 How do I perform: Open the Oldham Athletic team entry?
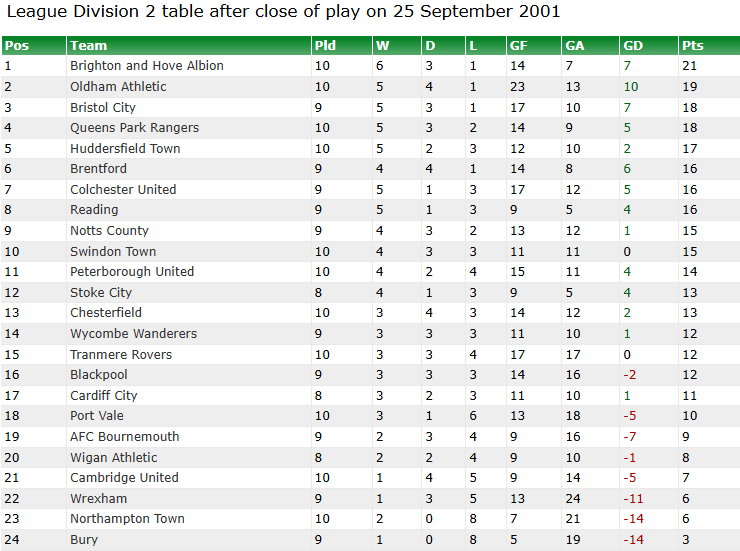[x=118, y=87]
